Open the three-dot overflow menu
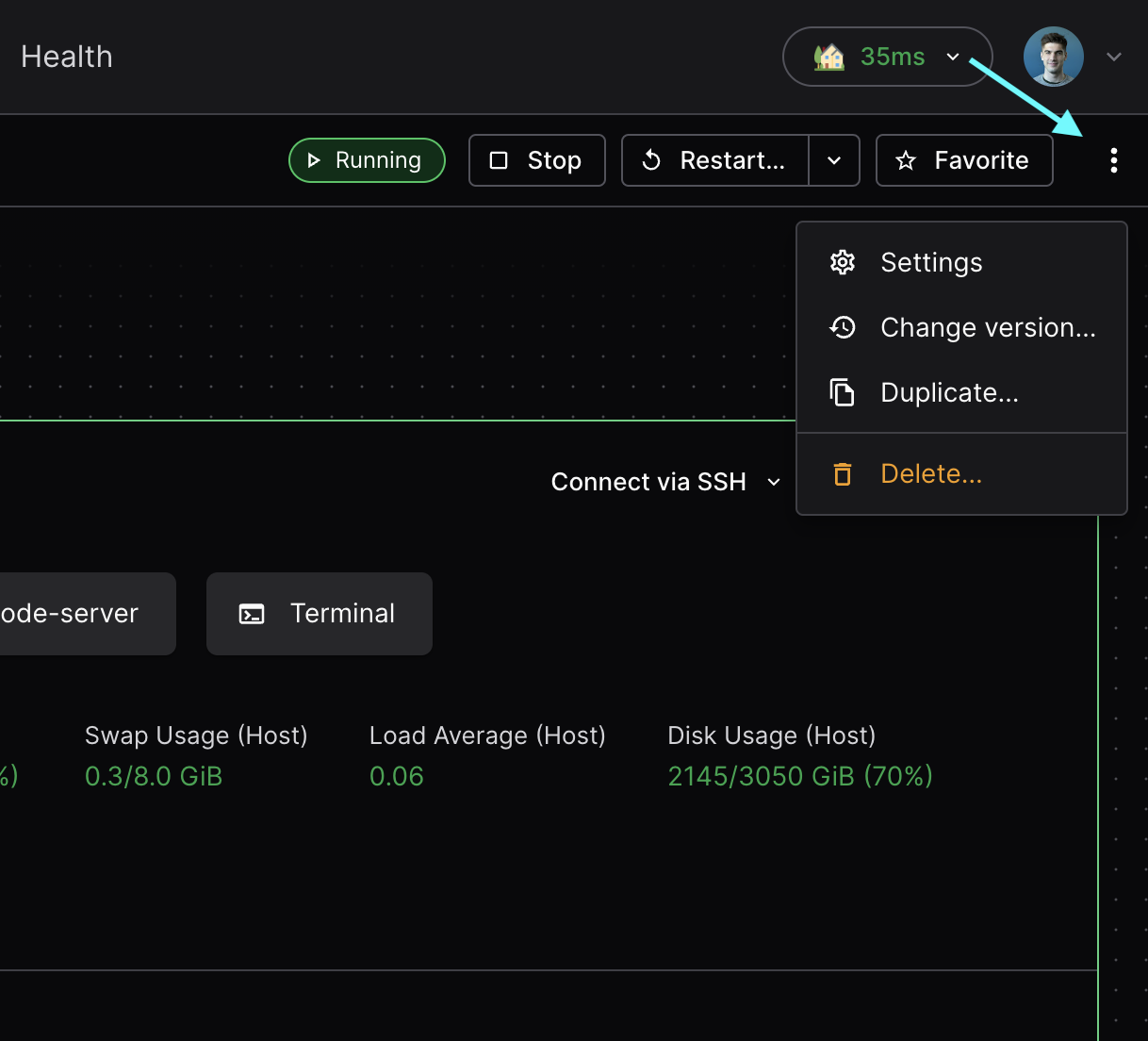1148x1041 pixels. pyautogui.click(x=1114, y=160)
